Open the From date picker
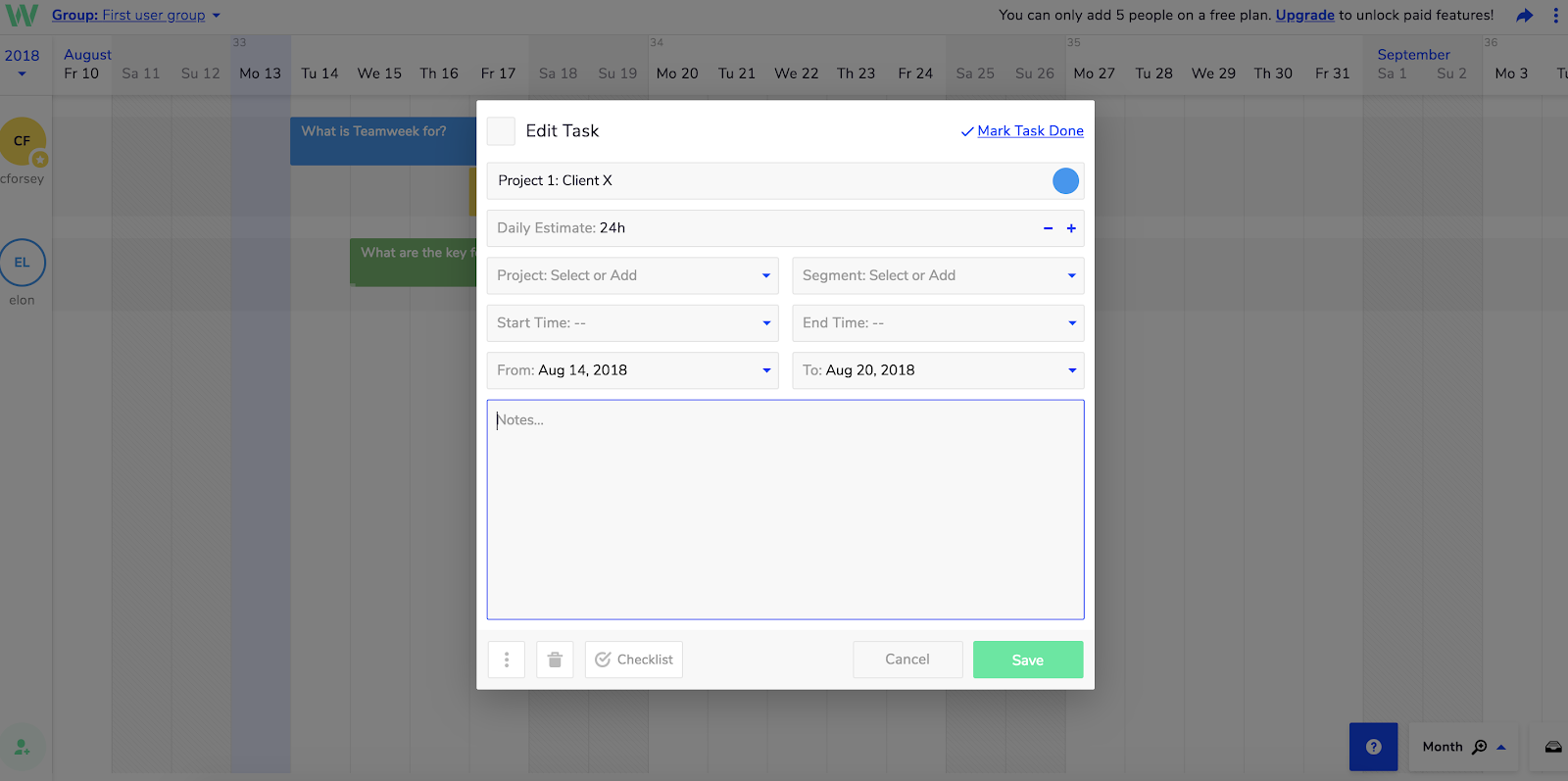 pyautogui.click(x=633, y=370)
